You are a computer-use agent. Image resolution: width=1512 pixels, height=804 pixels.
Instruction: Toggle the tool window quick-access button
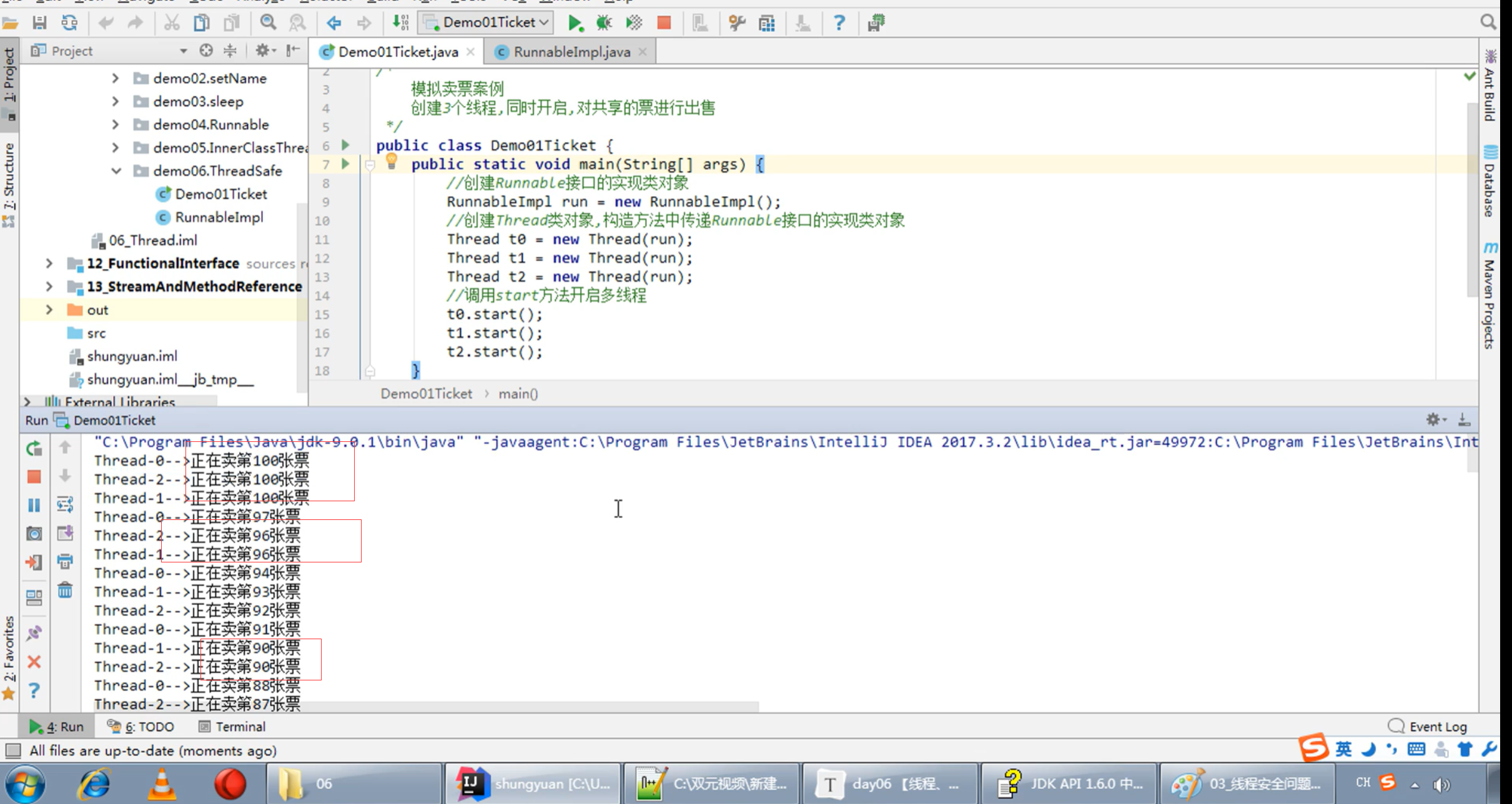(x=12, y=750)
